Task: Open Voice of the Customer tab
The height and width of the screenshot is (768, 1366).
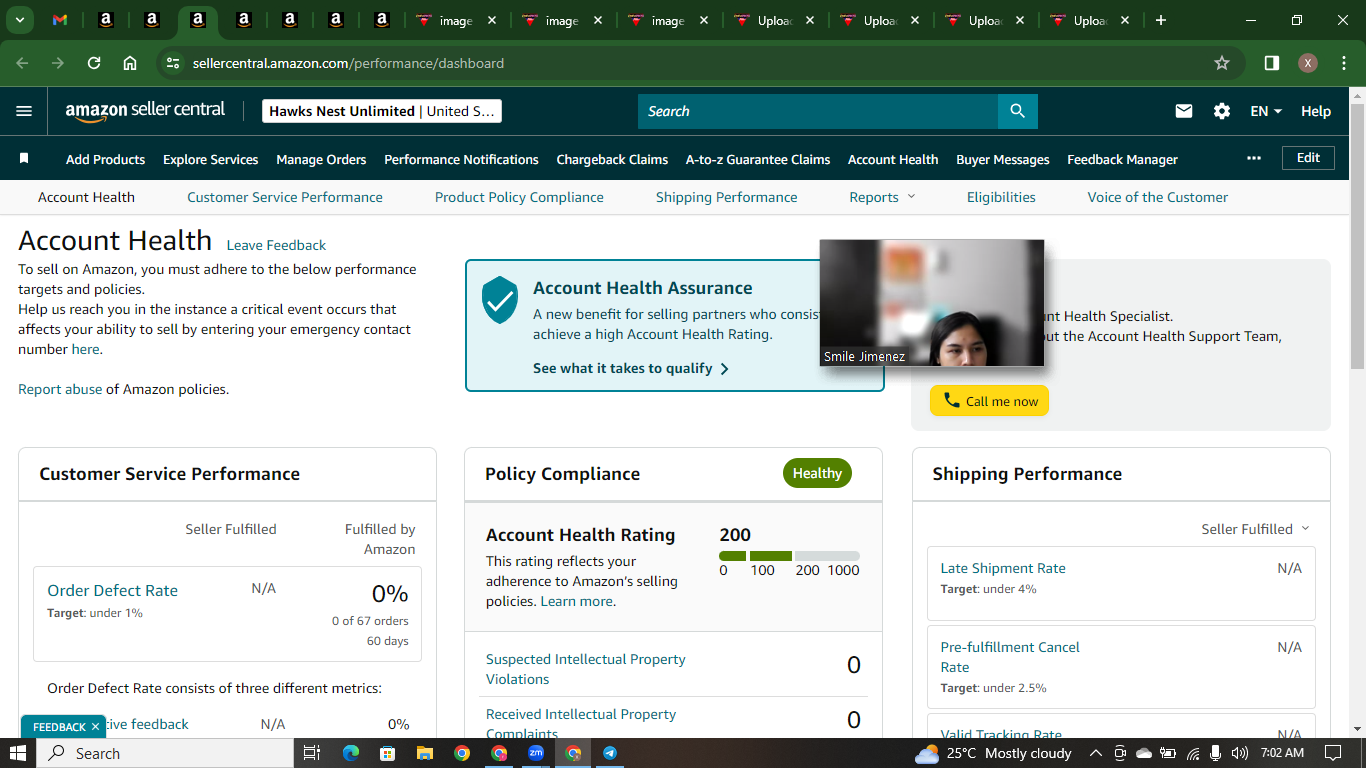Action: click(1158, 197)
